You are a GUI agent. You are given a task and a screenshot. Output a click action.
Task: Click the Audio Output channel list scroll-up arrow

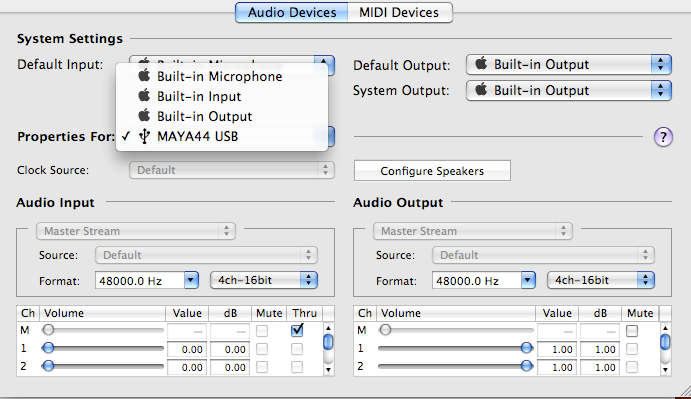665,328
